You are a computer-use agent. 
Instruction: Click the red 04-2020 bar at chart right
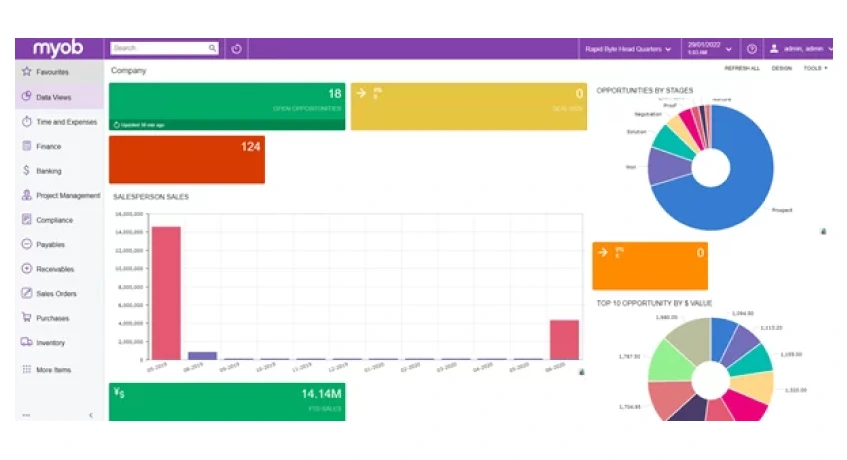point(564,340)
